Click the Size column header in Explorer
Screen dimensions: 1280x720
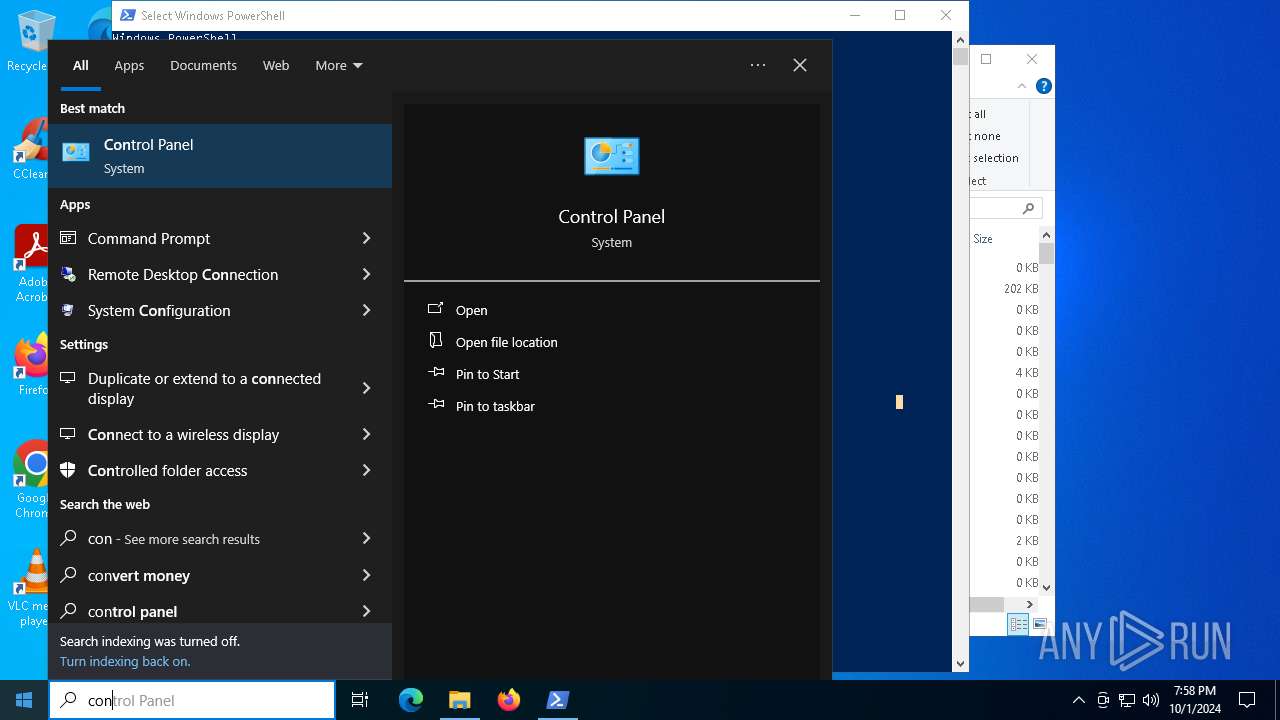[x=983, y=239]
